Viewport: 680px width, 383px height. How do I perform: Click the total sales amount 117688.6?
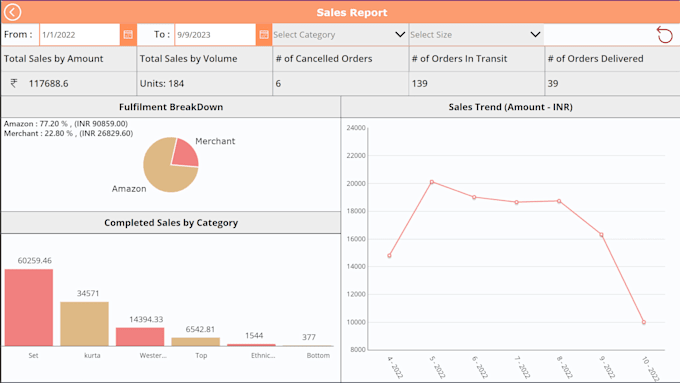(x=49, y=84)
